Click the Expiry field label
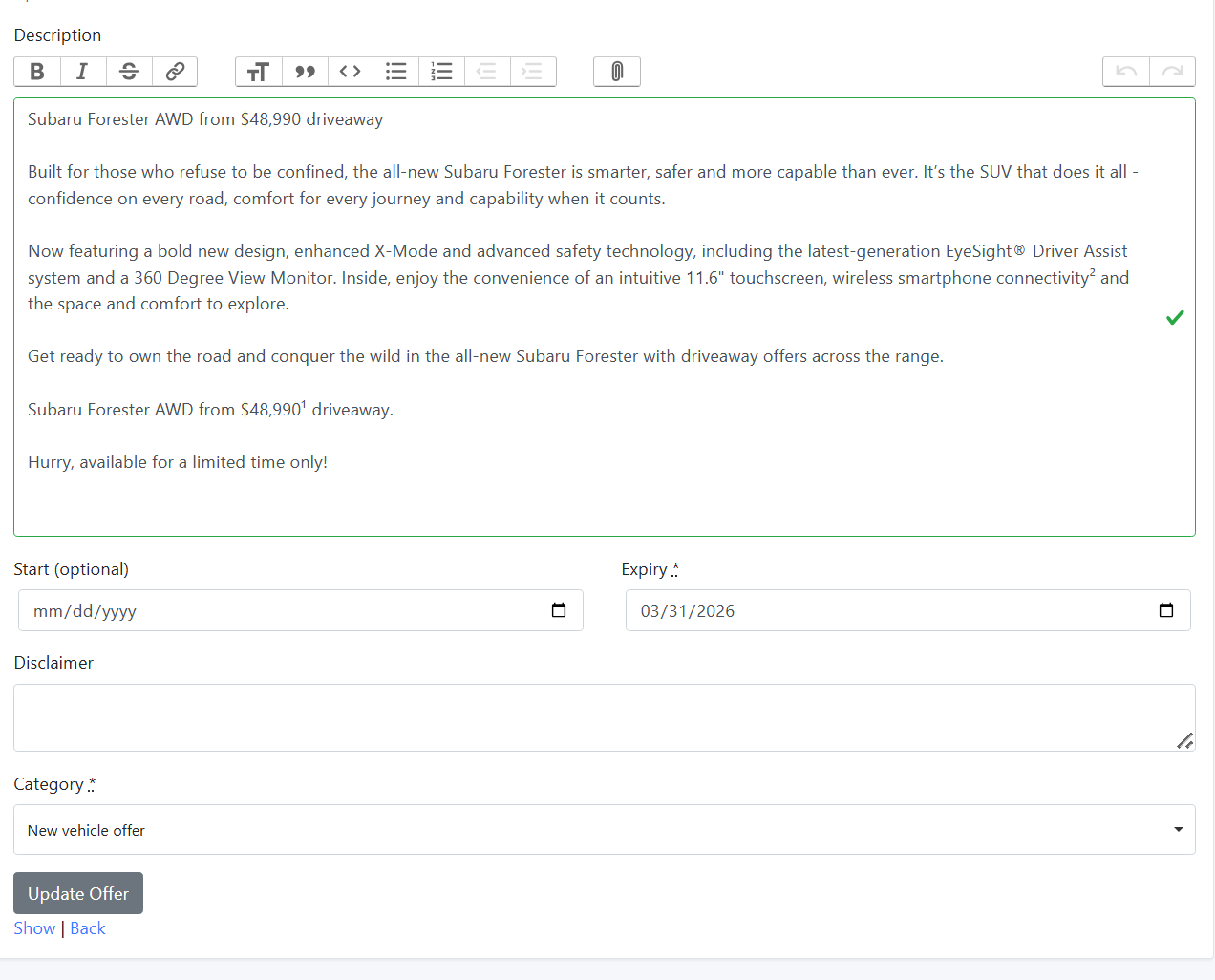 point(650,569)
